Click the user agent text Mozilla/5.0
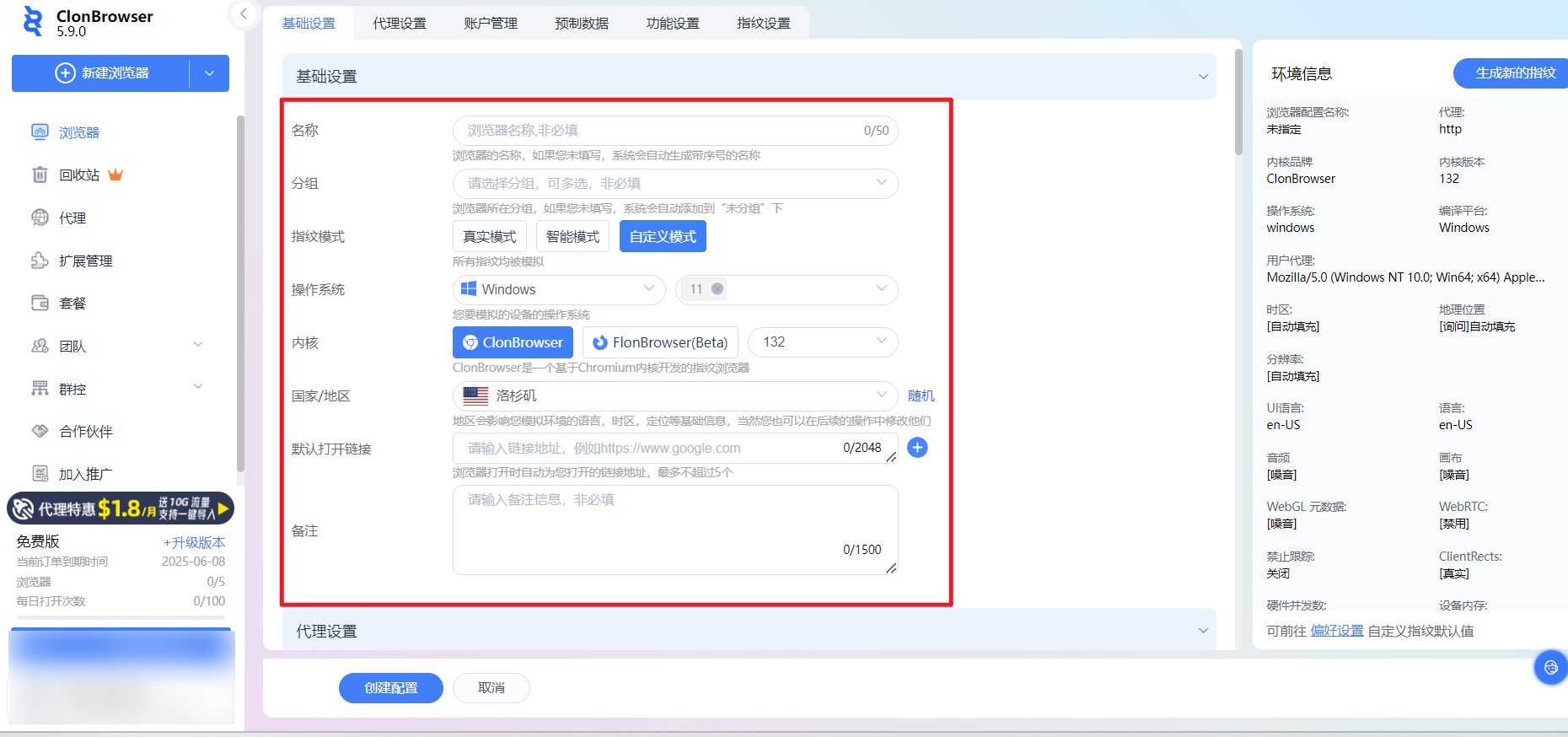1568x737 pixels. (1405, 277)
